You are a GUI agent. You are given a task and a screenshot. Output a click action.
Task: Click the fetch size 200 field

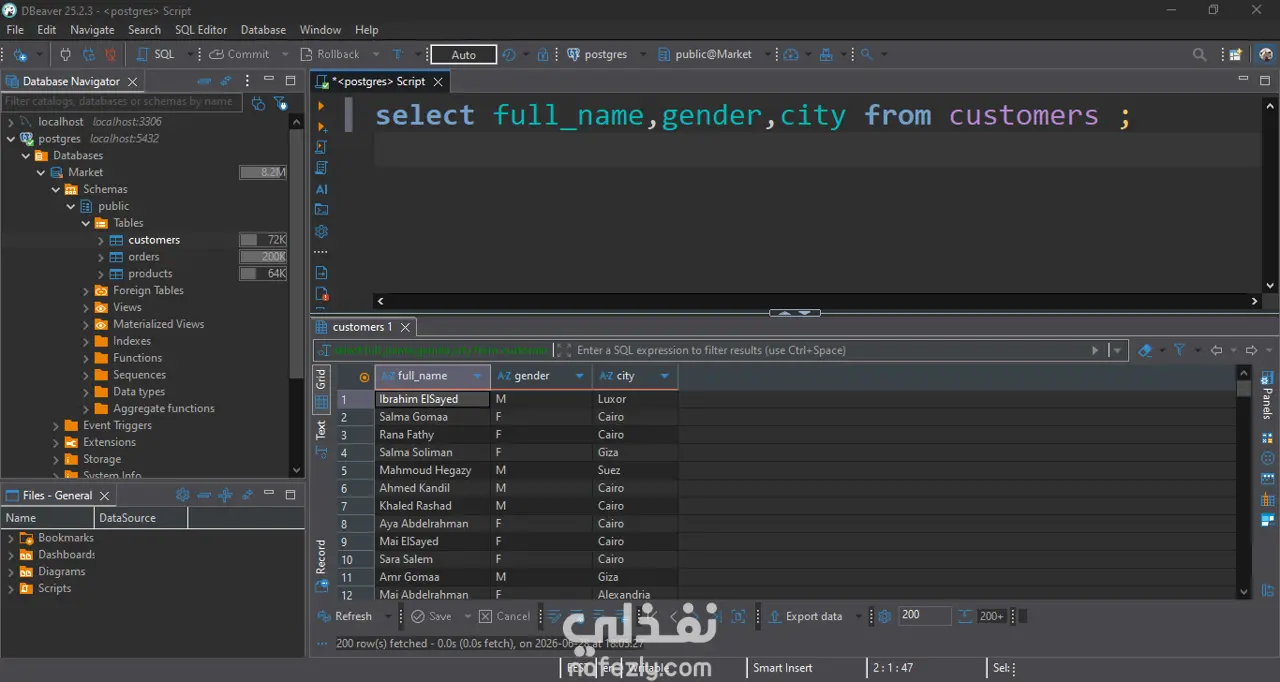(924, 616)
